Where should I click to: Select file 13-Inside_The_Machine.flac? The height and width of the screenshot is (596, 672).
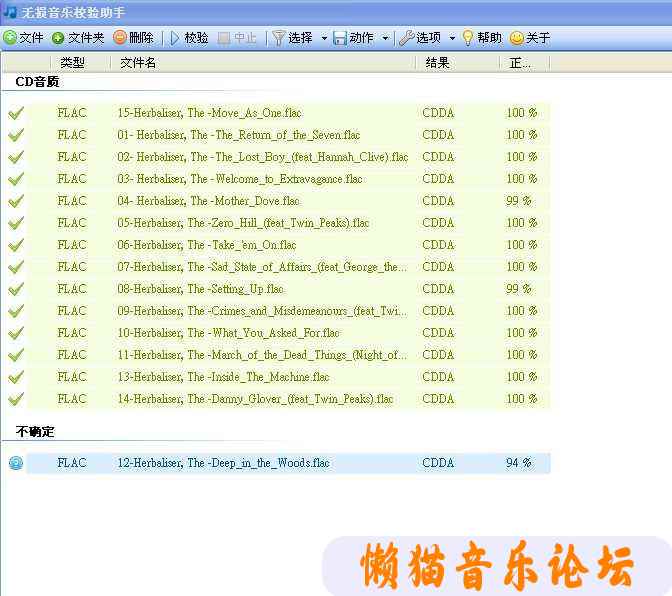tap(223, 377)
